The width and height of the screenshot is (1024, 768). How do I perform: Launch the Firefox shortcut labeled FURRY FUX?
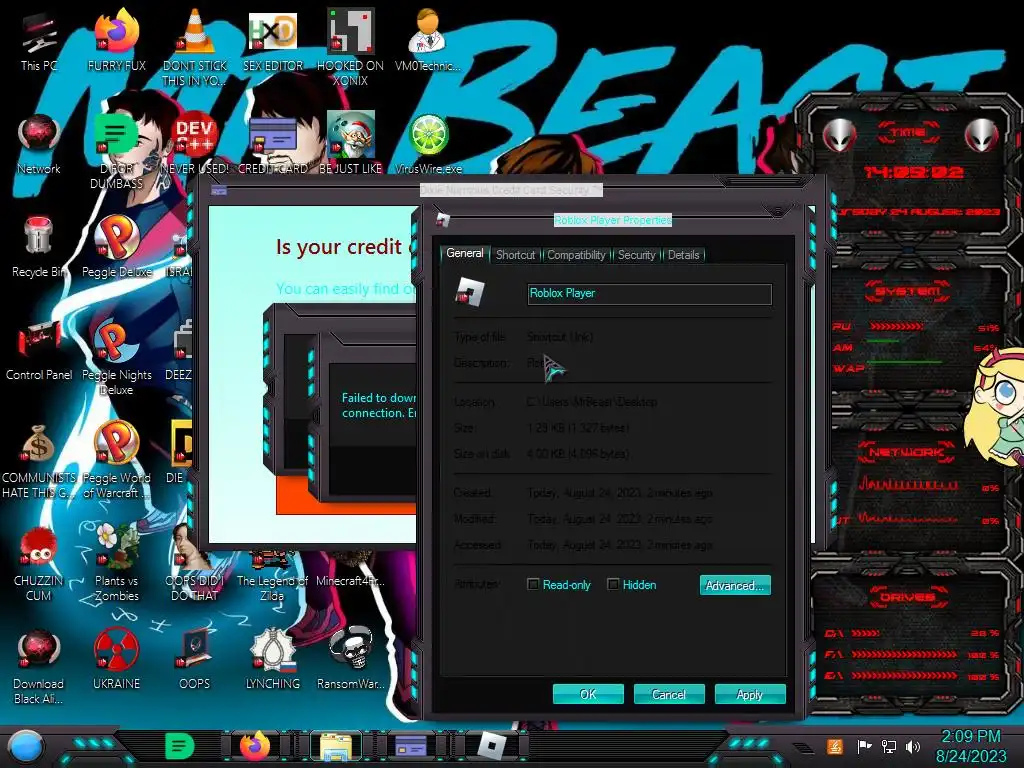click(117, 40)
